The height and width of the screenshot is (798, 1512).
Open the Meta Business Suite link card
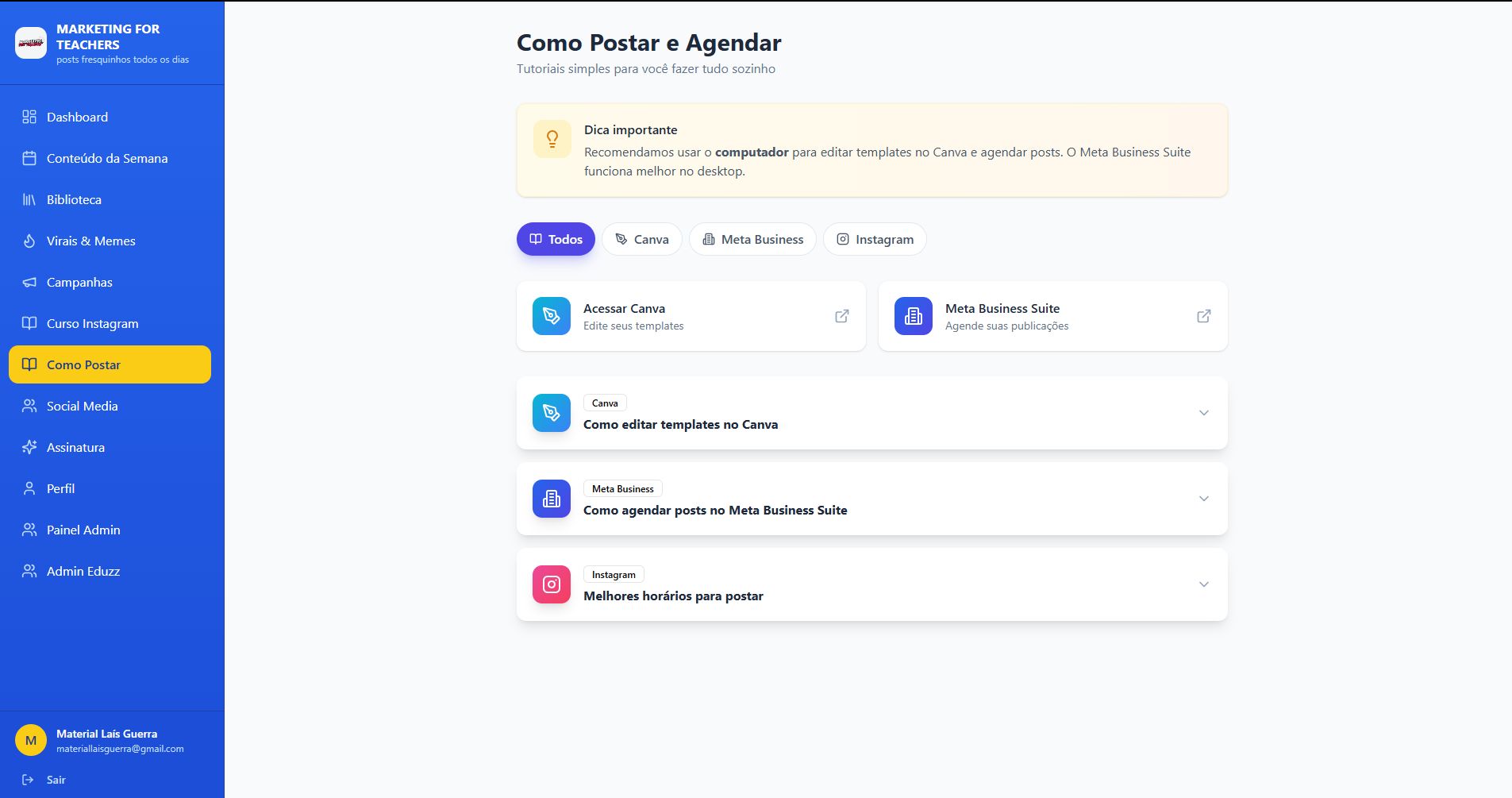pos(1053,316)
